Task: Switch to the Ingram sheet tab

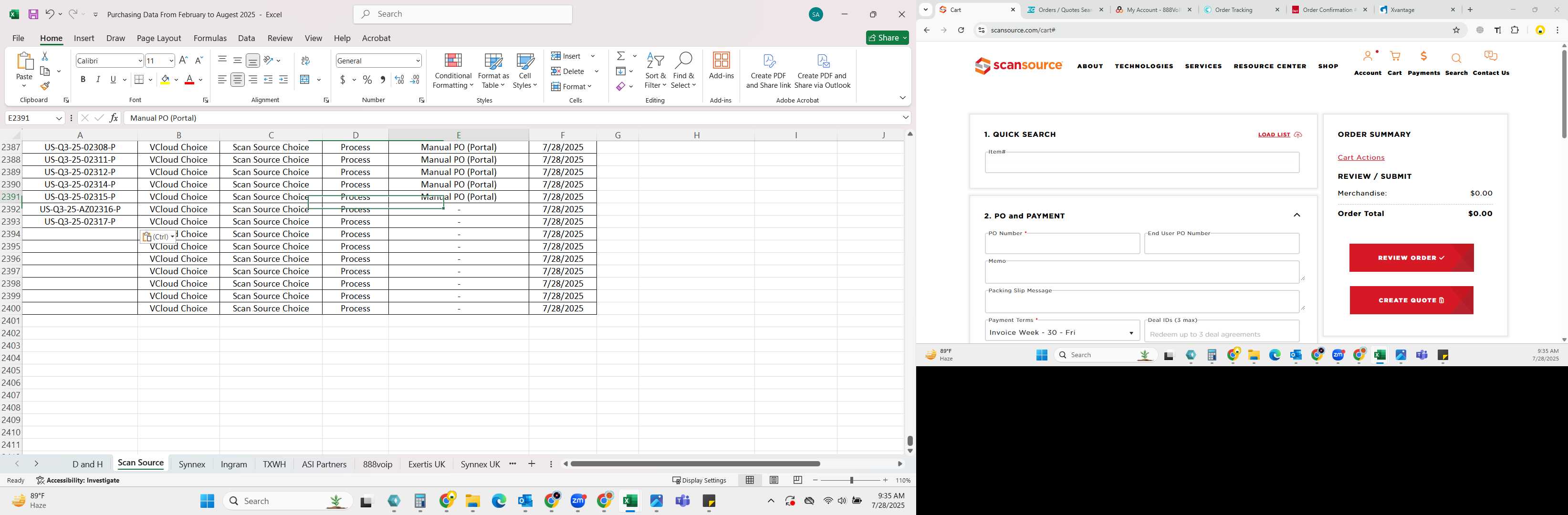Action: coord(234,464)
